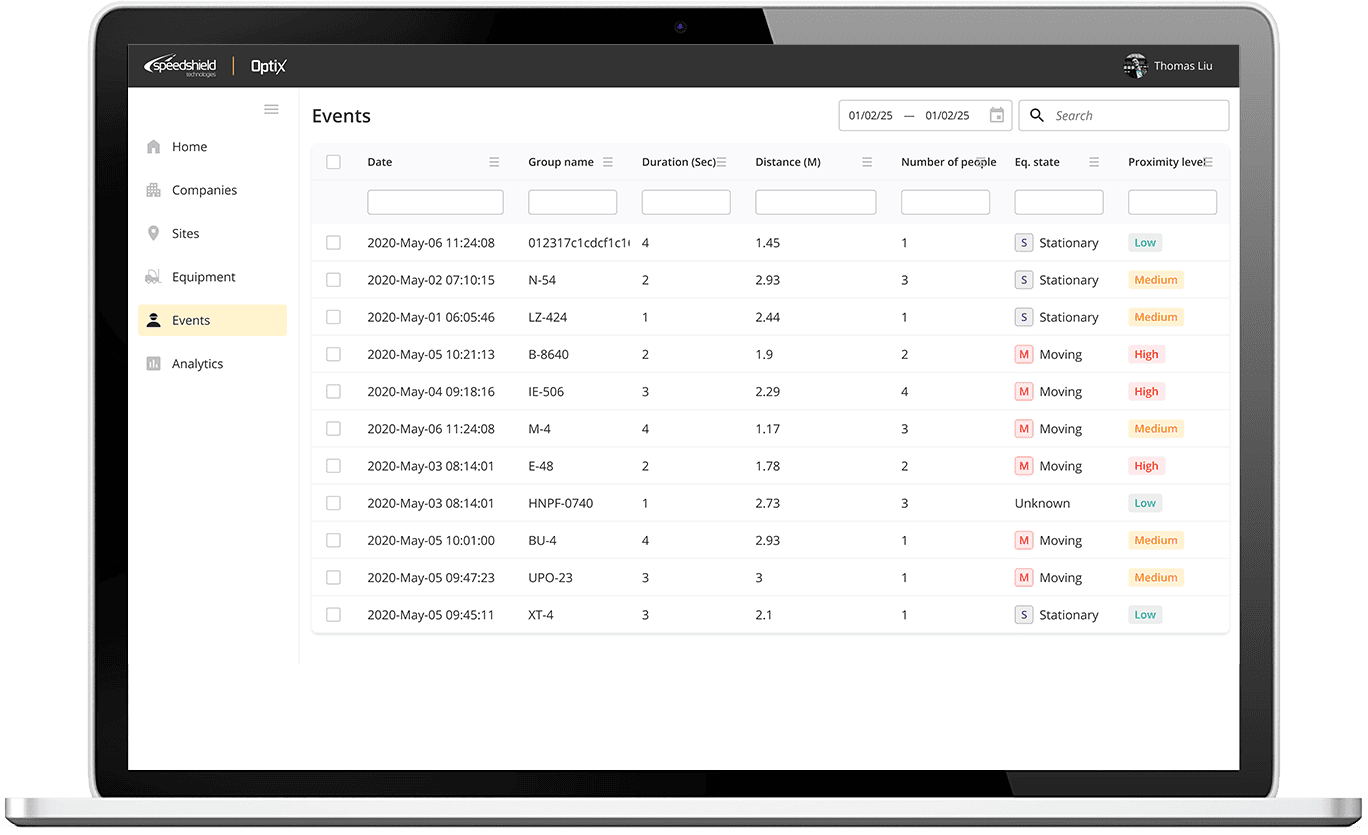Open the Distance (M) column menu
This screenshot has width=1368, height=835.
pos(867,162)
